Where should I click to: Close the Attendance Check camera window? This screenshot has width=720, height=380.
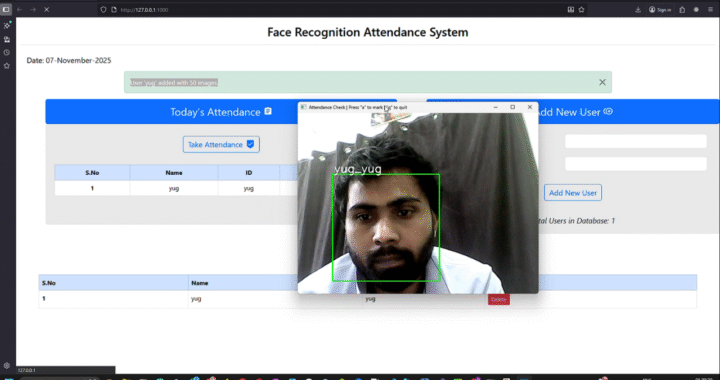529,107
